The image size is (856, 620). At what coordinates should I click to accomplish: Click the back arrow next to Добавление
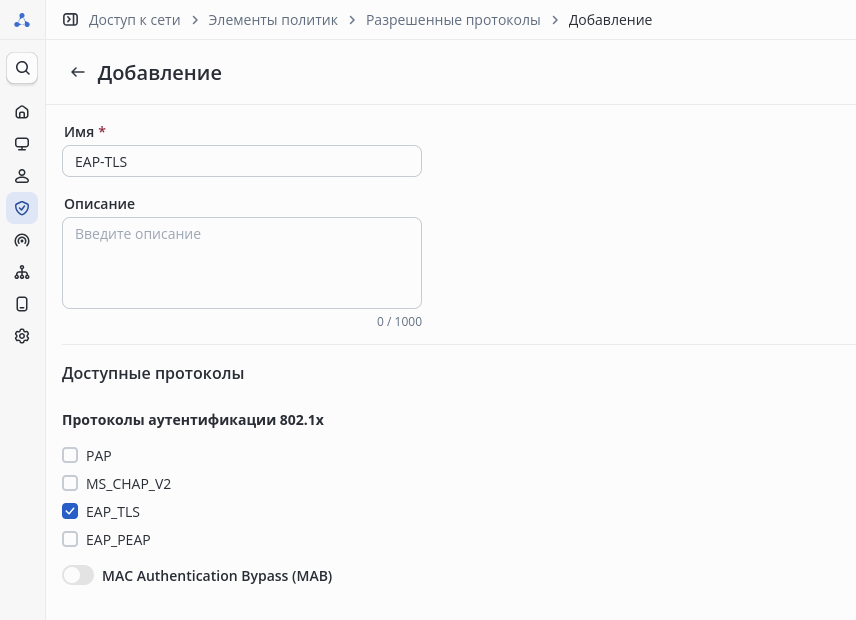point(77,72)
